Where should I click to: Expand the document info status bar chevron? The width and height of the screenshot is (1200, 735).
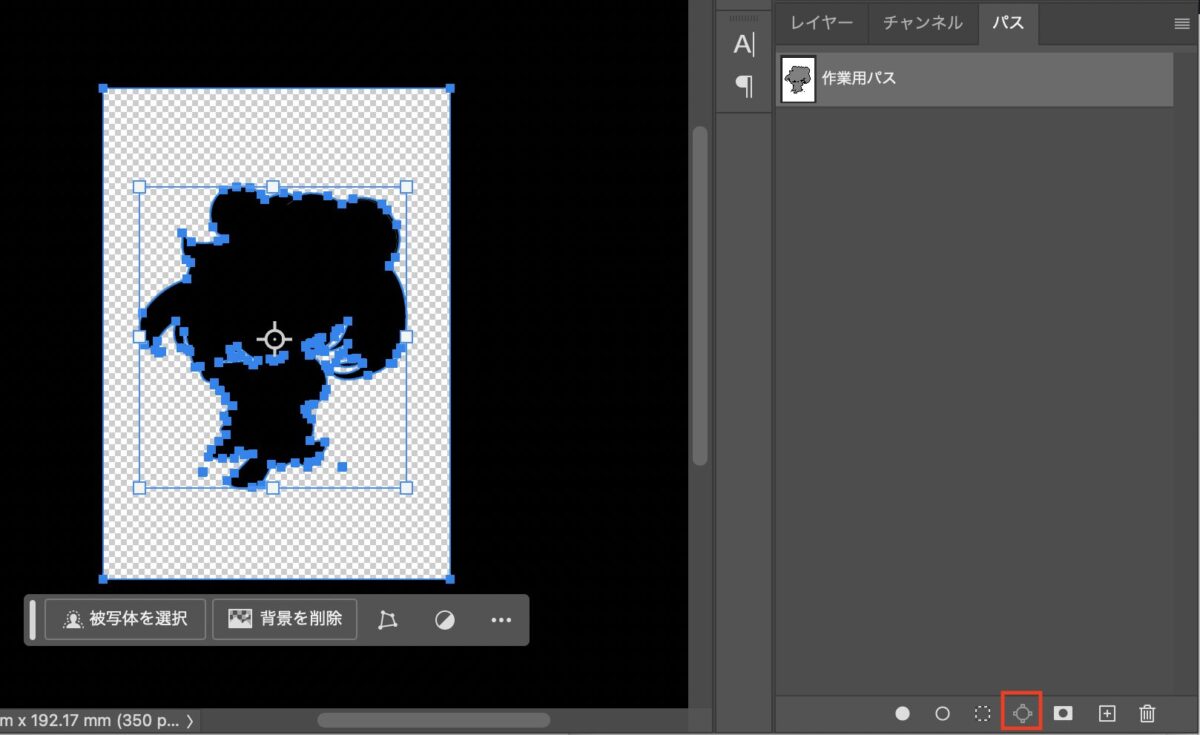click(x=190, y=720)
